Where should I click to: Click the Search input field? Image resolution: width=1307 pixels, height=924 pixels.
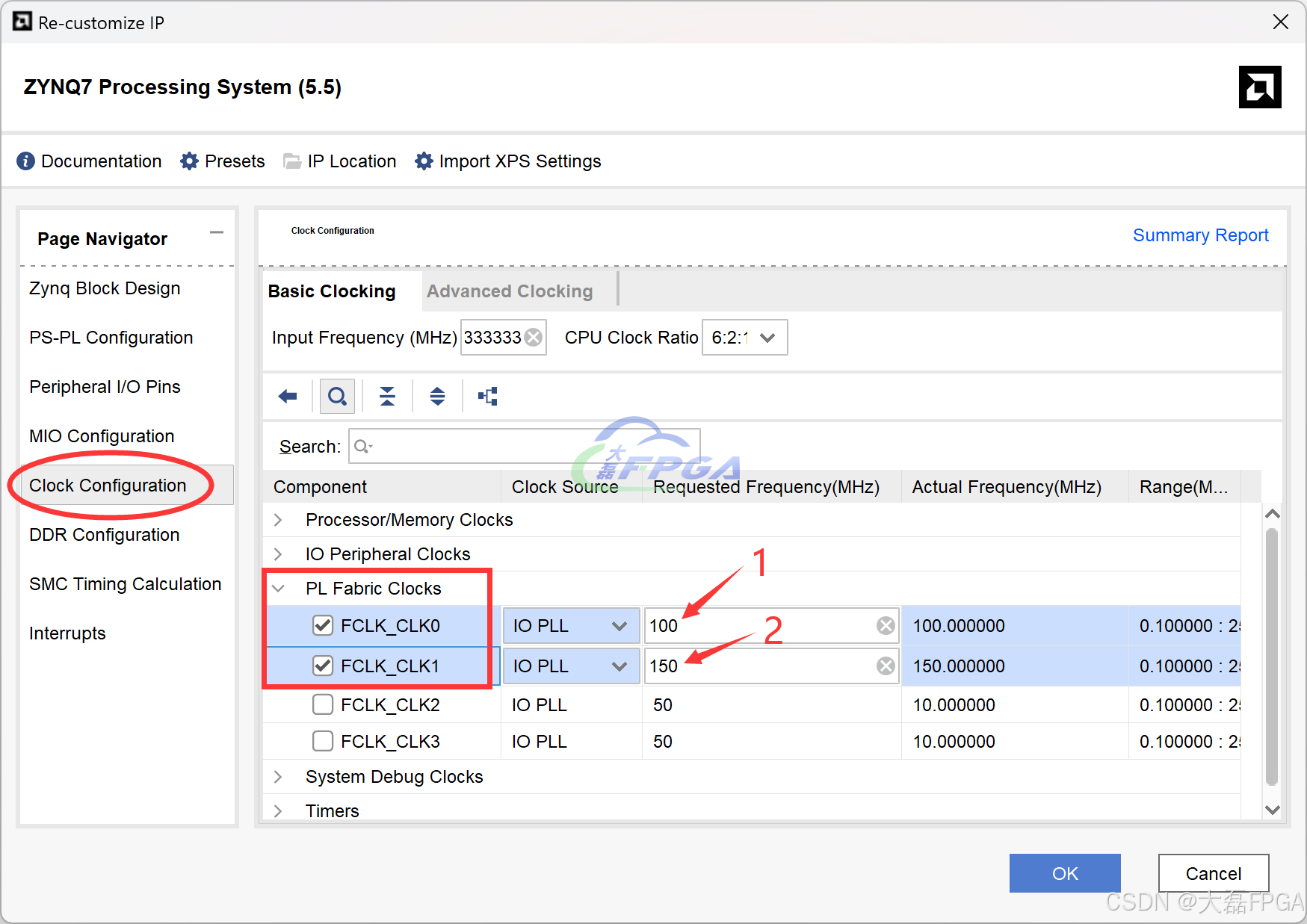(x=525, y=447)
